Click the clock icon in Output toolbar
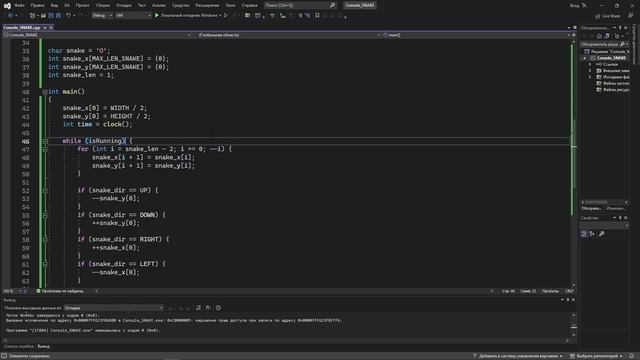The width and height of the screenshot is (640, 360). (x=218, y=308)
